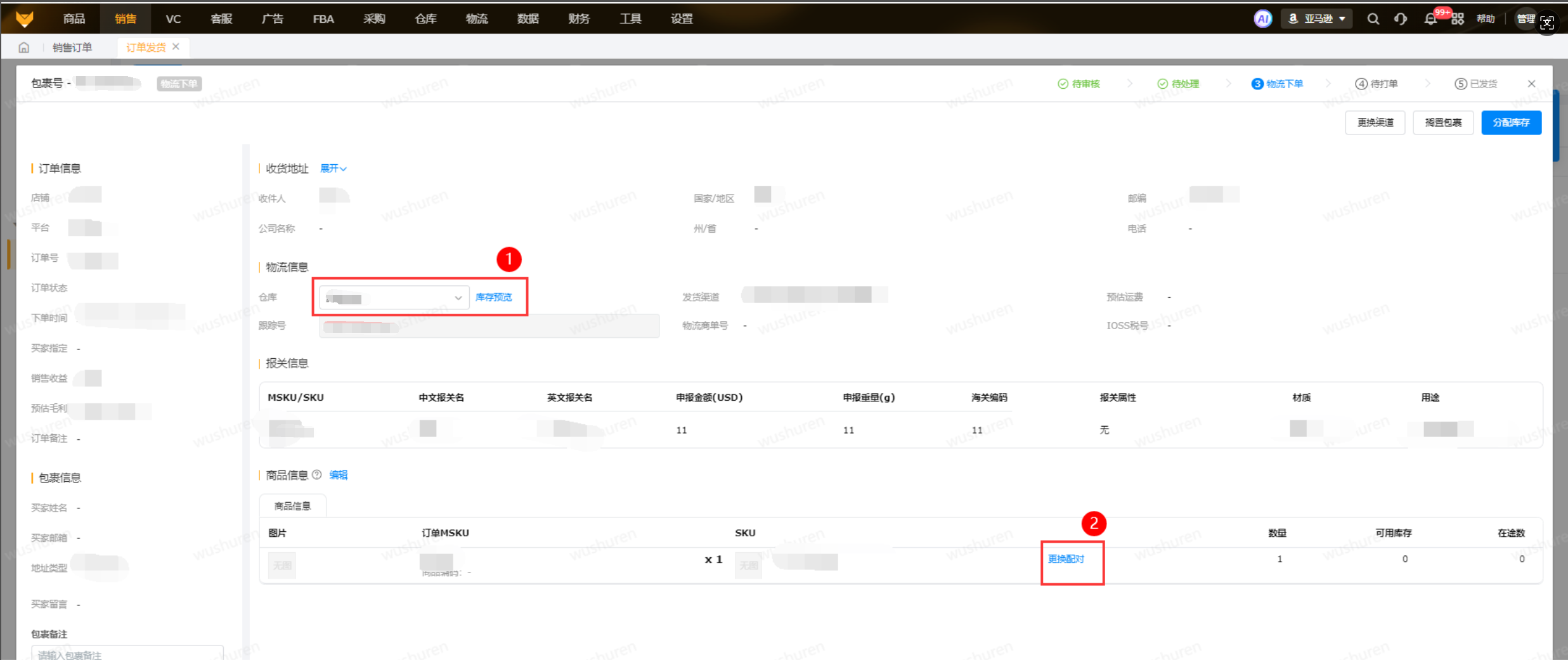The height and width of the screenshot is (660, 1568).
Task: Click step 3 物流下单 in the progress bar
Action: (x=1277, y=84)
